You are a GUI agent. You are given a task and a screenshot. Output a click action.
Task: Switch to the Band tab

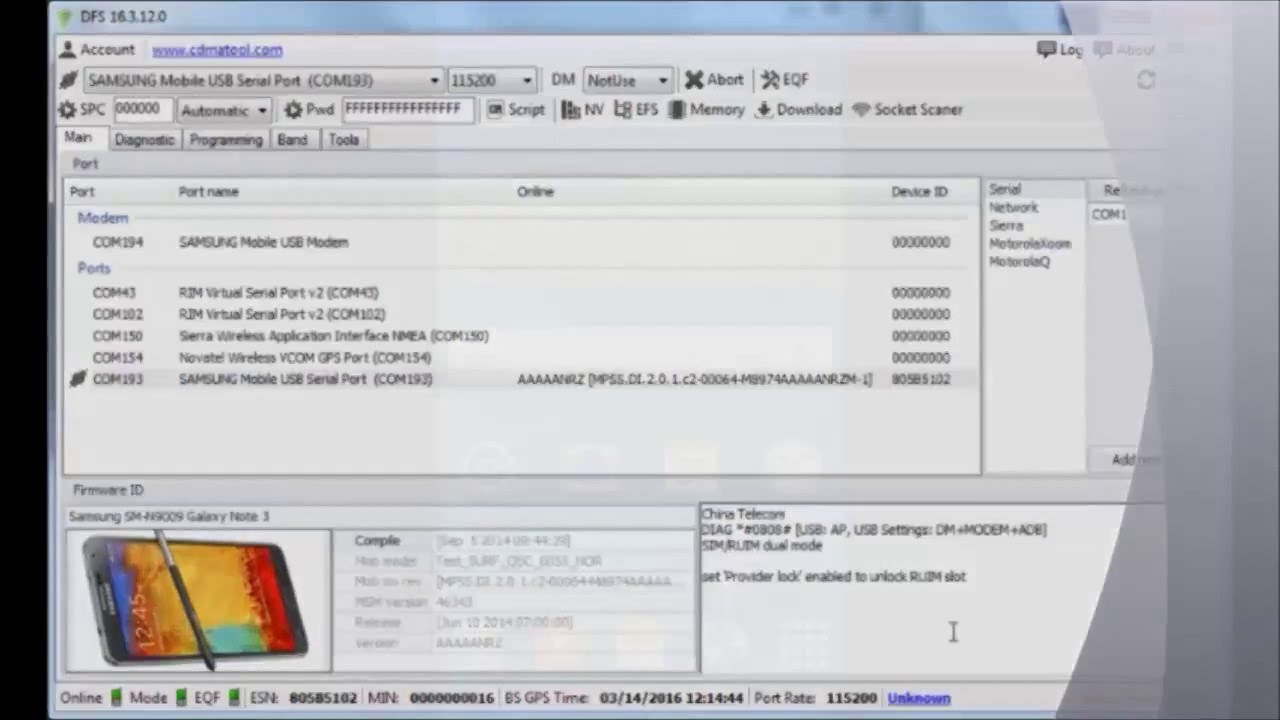292,140
